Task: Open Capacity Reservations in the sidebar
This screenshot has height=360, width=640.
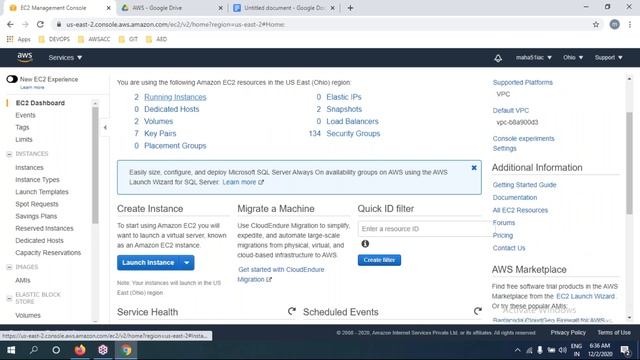Action: point(48,253)
